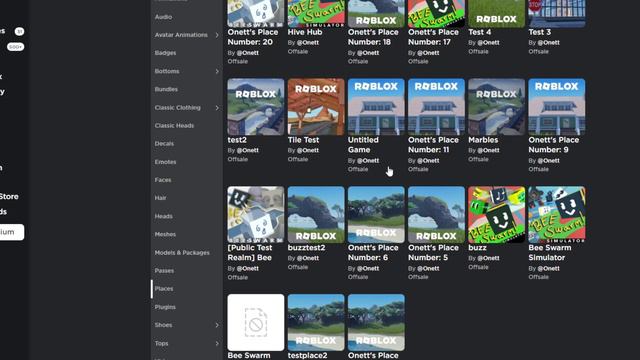The height and width of the screenshot is (360, 640).
Task: Open Models & Packages category
Action: coord(182,252)
